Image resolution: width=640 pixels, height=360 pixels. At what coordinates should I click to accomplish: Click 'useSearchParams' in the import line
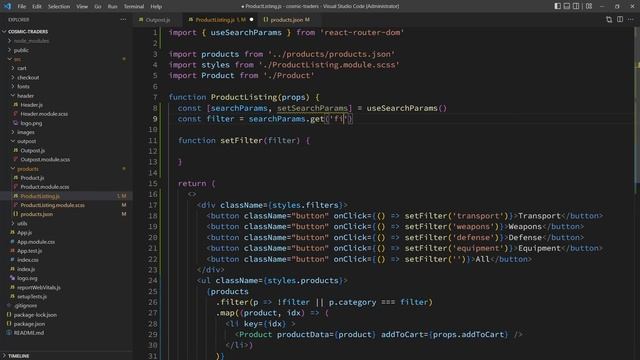[x=246, y=33]
